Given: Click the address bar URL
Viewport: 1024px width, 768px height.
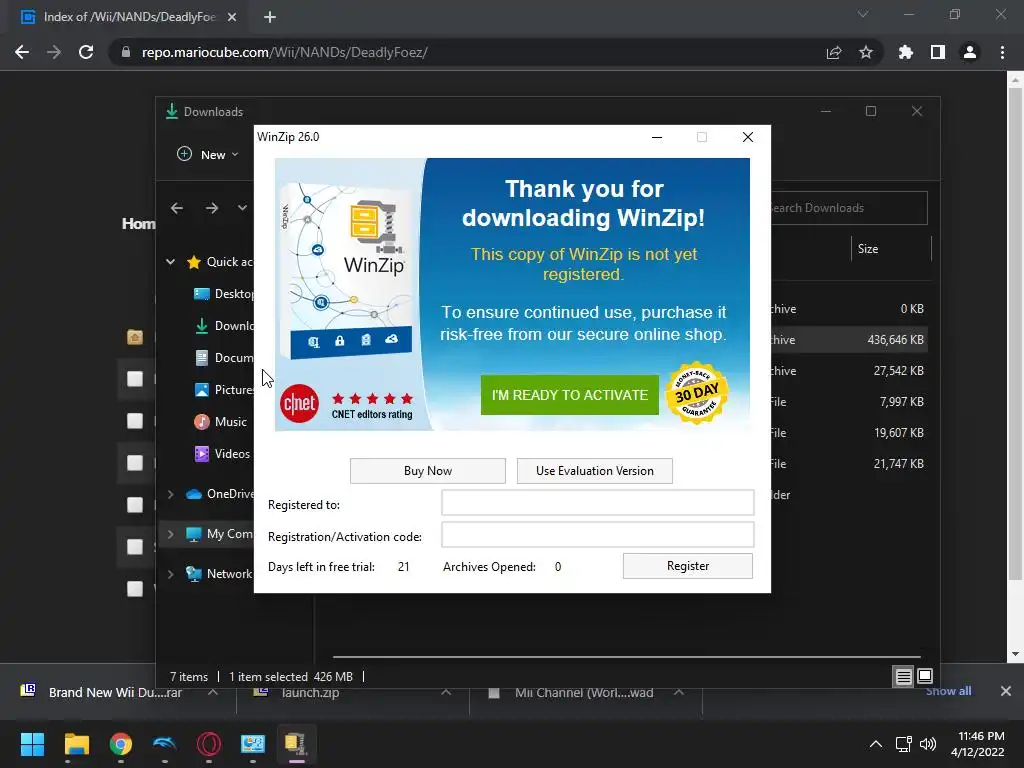Looking at the screenshot, I should (x=285, y=52).
